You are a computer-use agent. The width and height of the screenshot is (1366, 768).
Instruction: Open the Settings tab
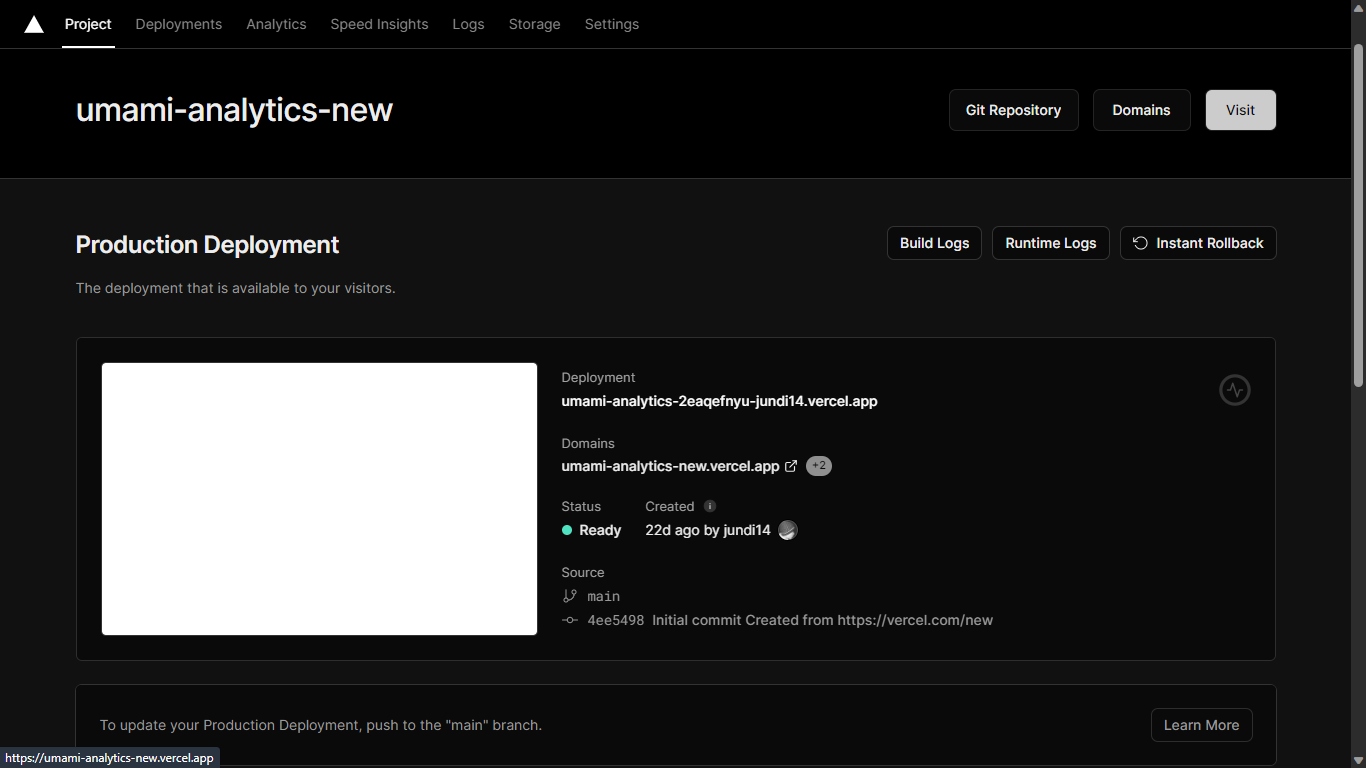pos(612,24)
